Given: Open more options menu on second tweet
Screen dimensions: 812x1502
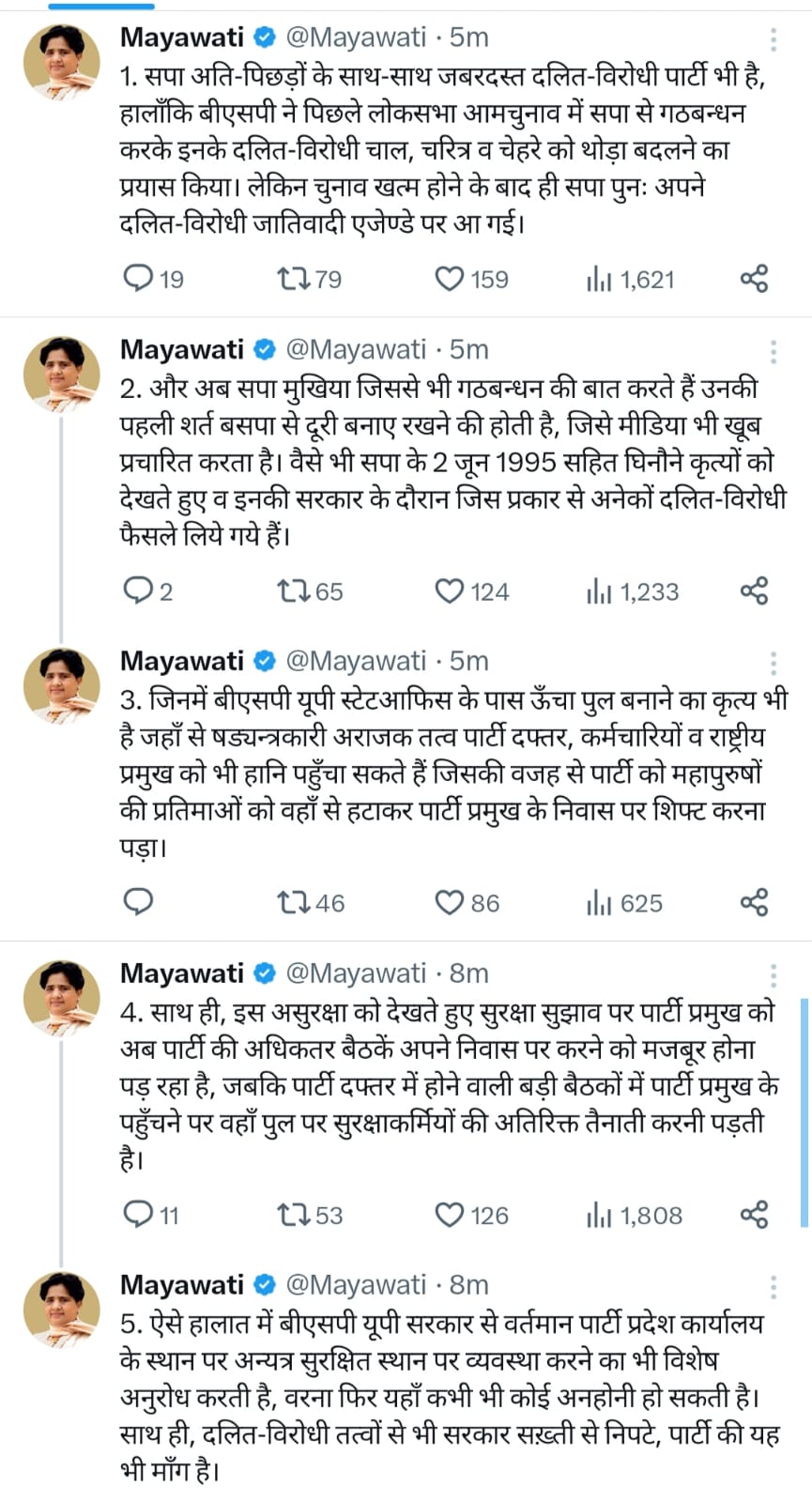Looking at the screenshot, I should [x=774, y=351].
